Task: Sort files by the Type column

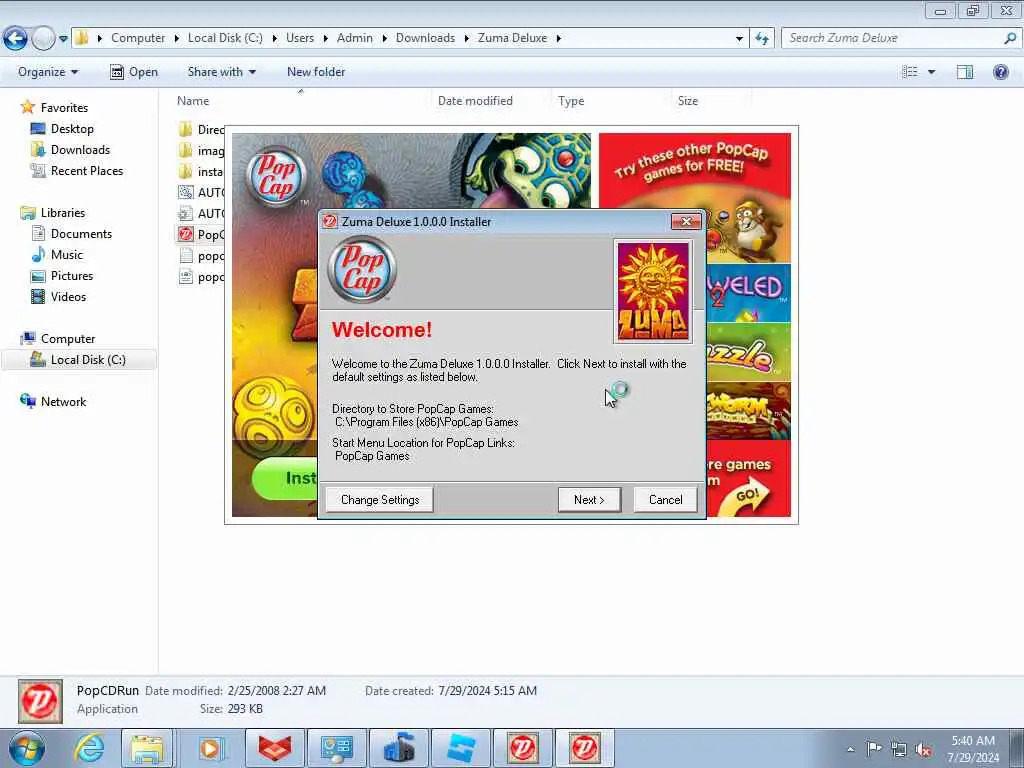Action: tap(571, 101)
